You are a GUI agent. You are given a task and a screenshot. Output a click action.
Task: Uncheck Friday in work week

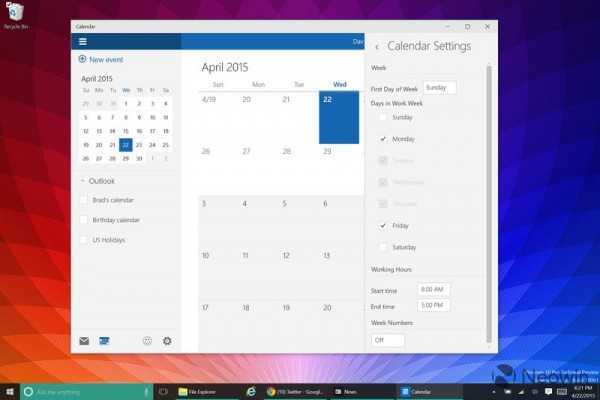pyautogui.click(x=383, y=225)
